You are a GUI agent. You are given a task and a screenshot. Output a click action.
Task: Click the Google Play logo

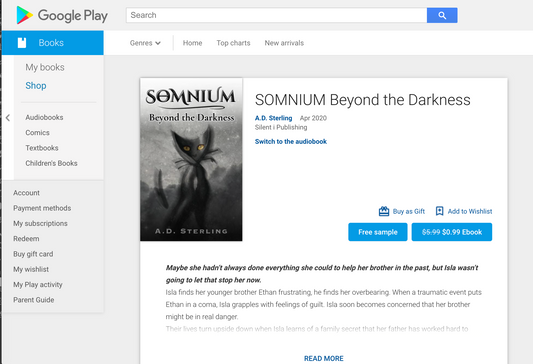point(62,15)
